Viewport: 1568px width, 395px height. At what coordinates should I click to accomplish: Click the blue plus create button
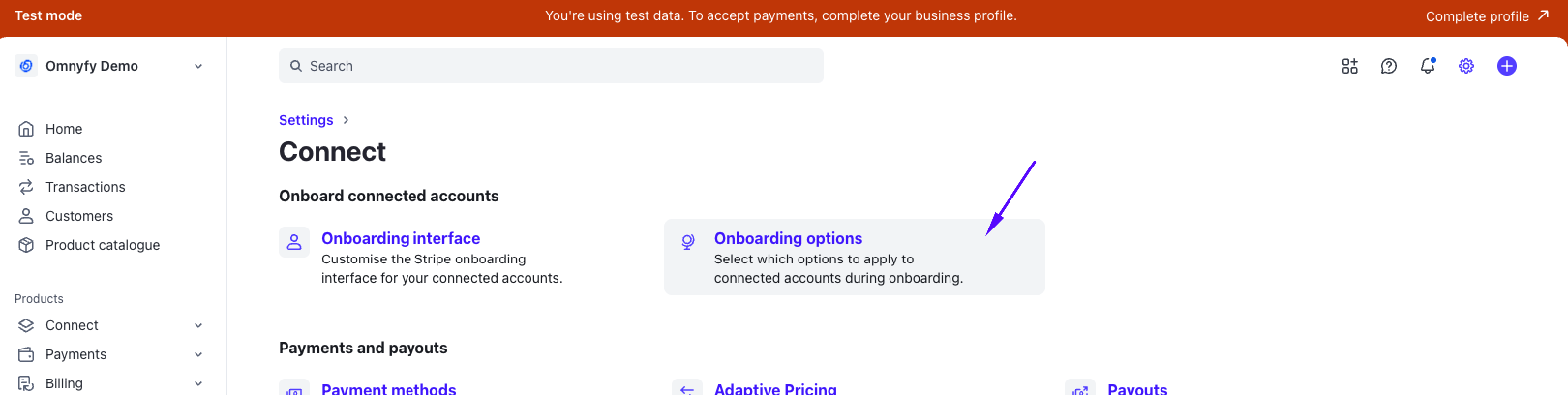[x=1506, y=66]
